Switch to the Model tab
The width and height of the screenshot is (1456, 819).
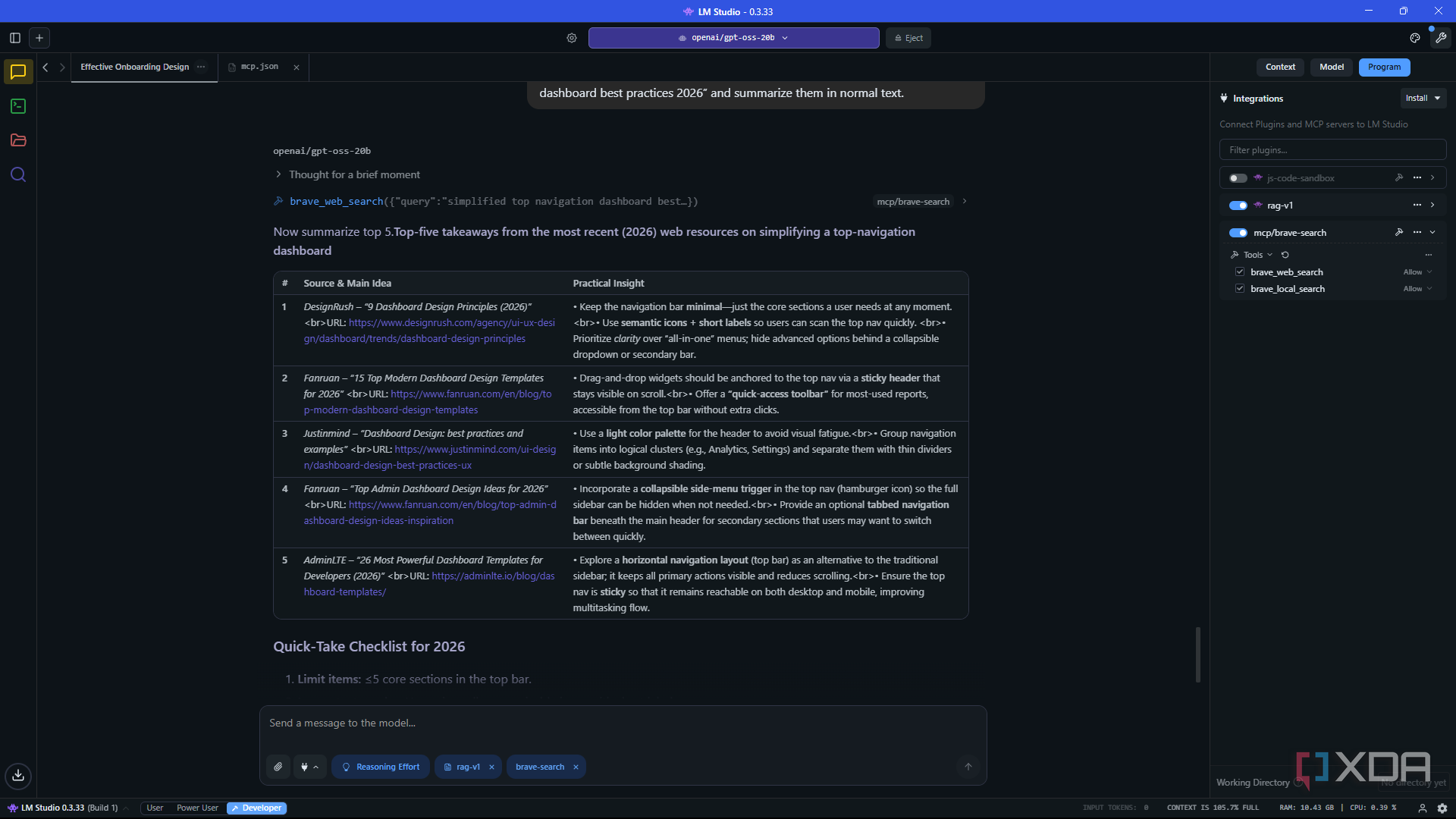(x=1332, y=67)
